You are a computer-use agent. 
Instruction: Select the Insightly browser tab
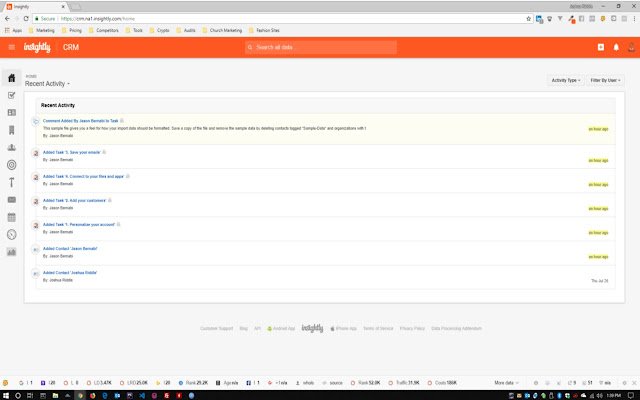pyautogui.click(x=33, y=7)
